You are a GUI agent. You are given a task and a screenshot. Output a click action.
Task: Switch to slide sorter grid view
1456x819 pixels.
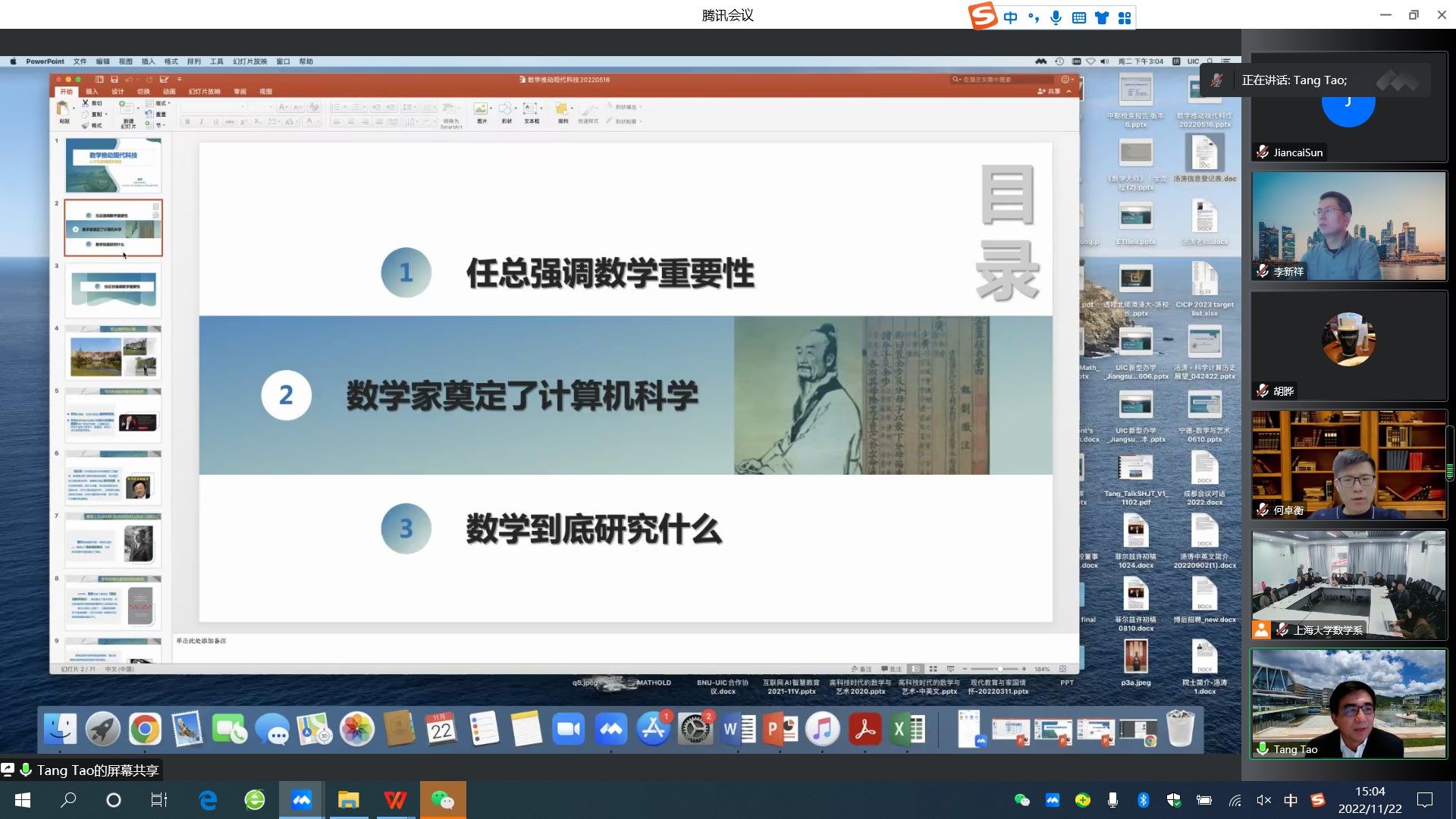pos(933,669)
